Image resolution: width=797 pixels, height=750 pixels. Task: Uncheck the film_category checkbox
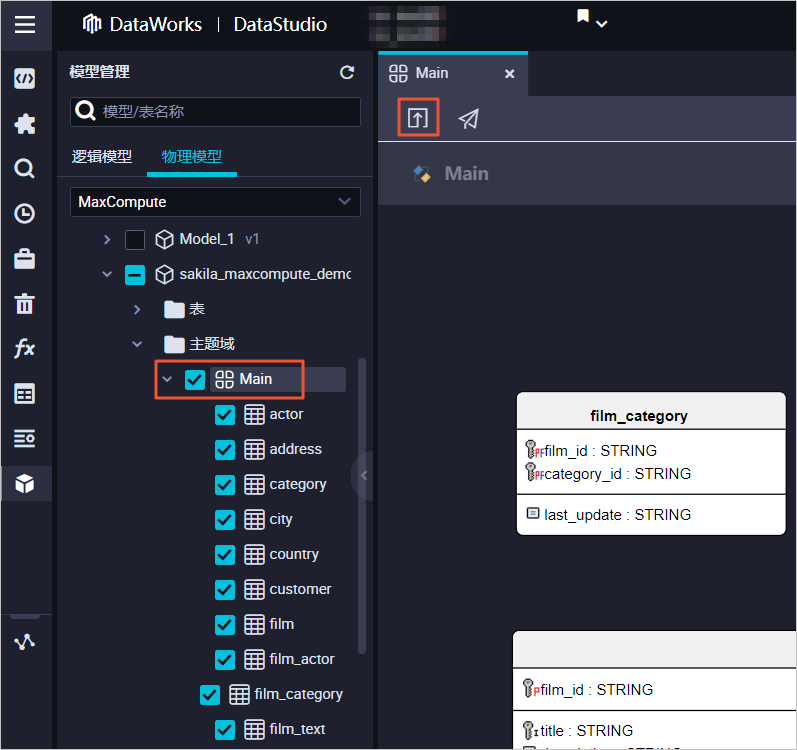pos(210,695)
